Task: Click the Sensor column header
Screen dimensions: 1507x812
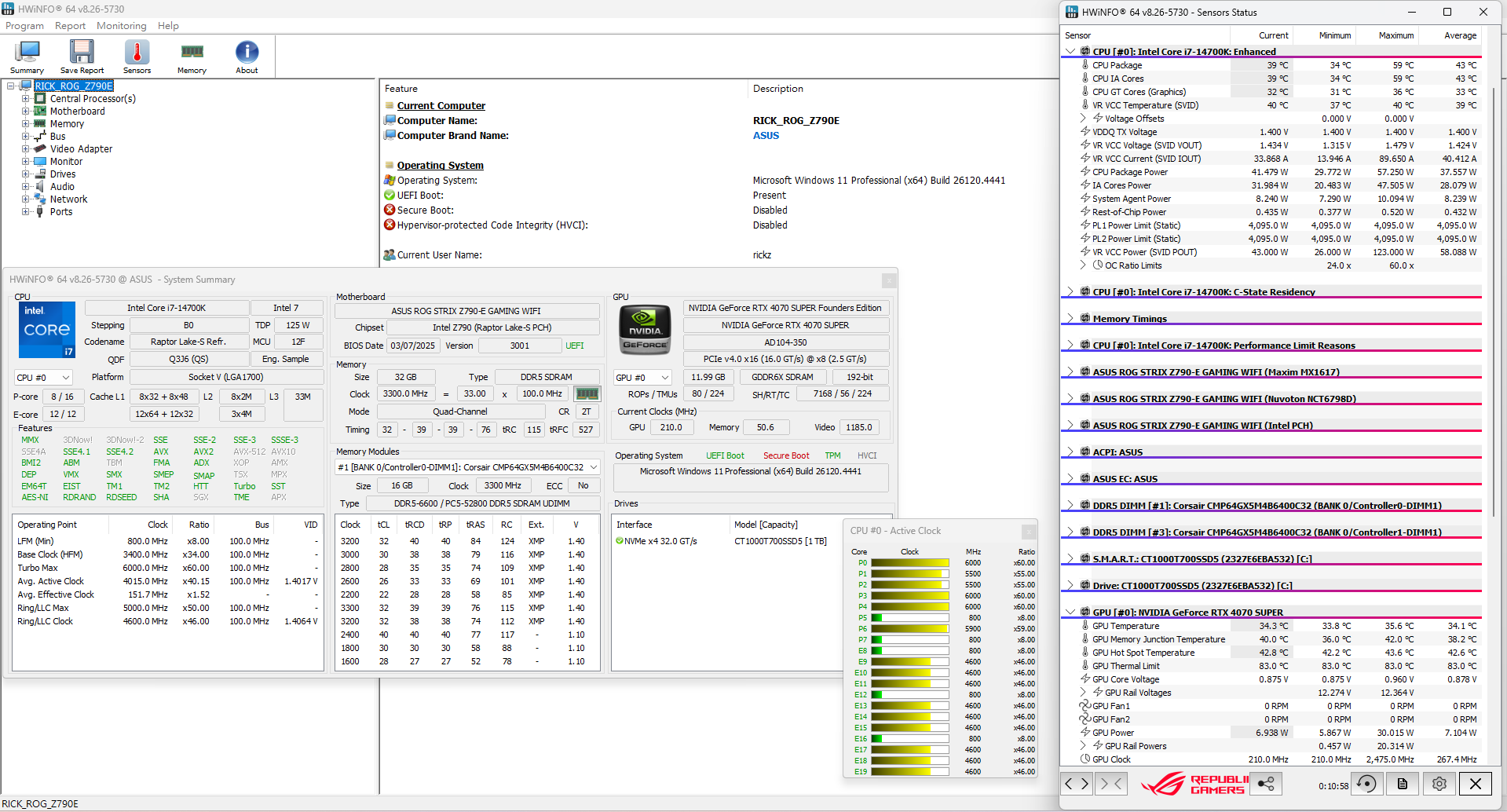Action: tap(1146, 35)
